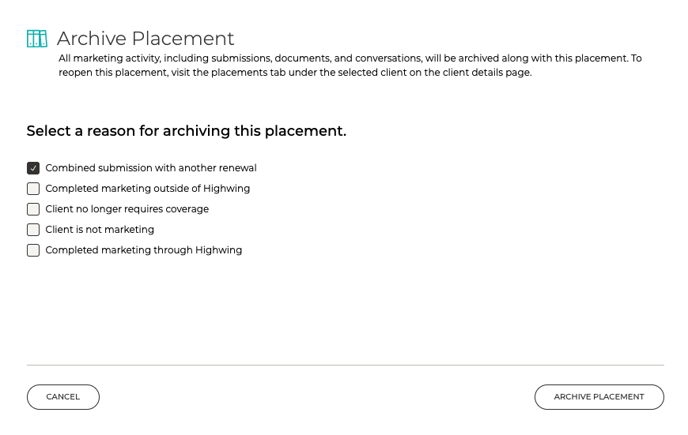The image size is (688, 435).
Task: Click the description line starting All marketing activity
Action: click(x=350, y=58)
